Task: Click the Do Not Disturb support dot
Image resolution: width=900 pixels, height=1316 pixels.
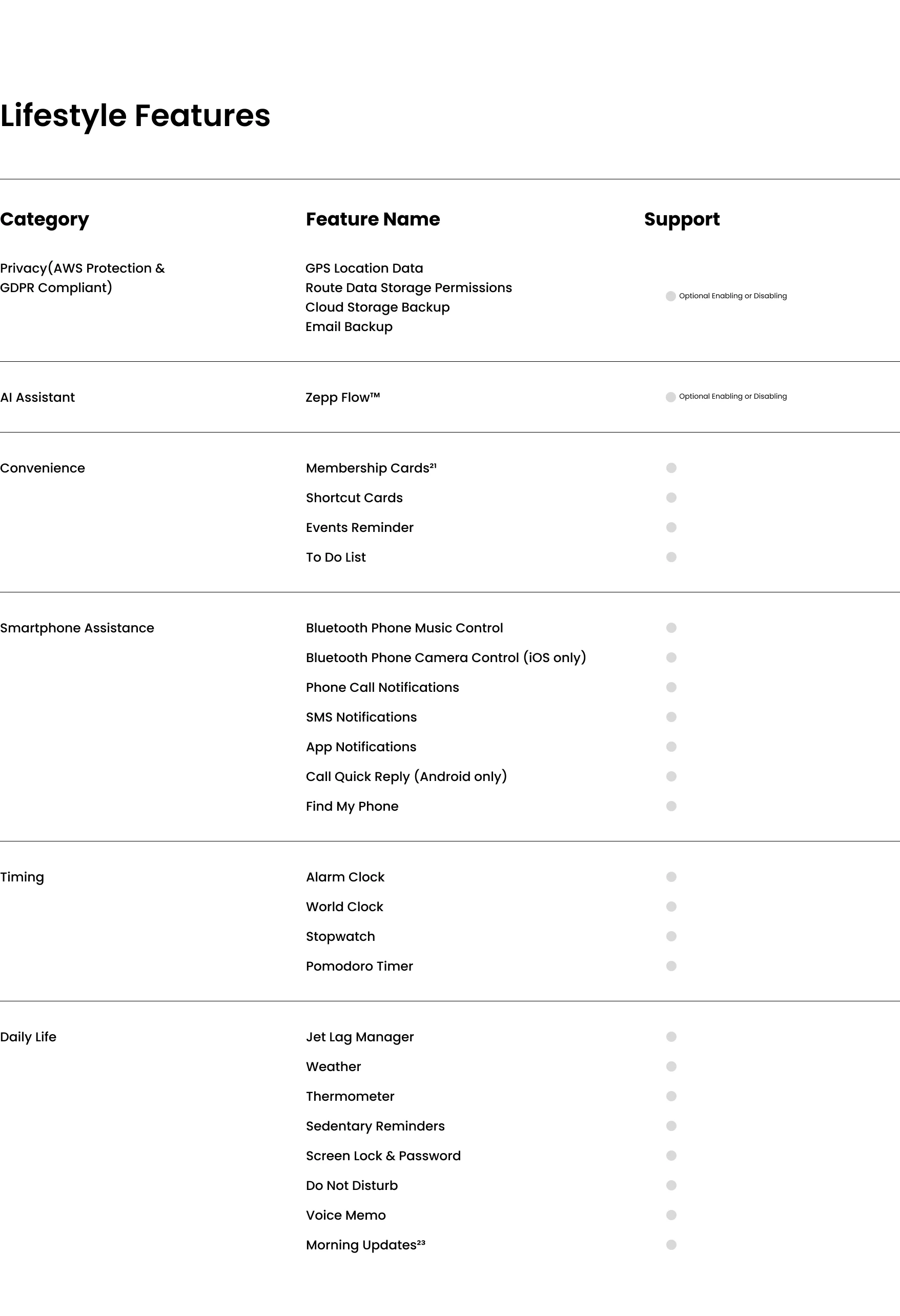Action: [x=671, y=1185]
